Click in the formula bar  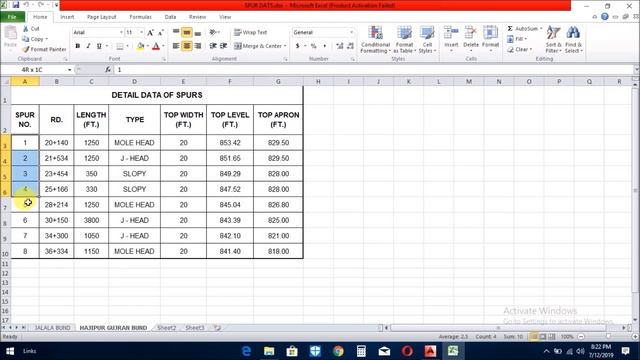coord(373,70)
